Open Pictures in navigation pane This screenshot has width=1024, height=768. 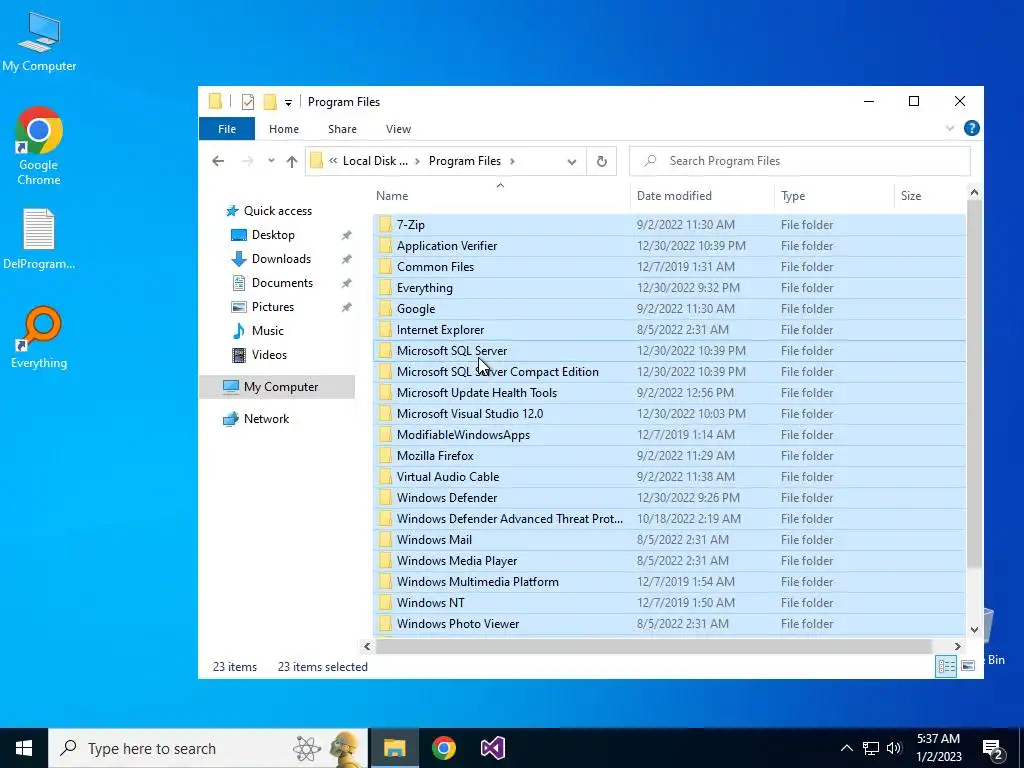pos(272,307)
